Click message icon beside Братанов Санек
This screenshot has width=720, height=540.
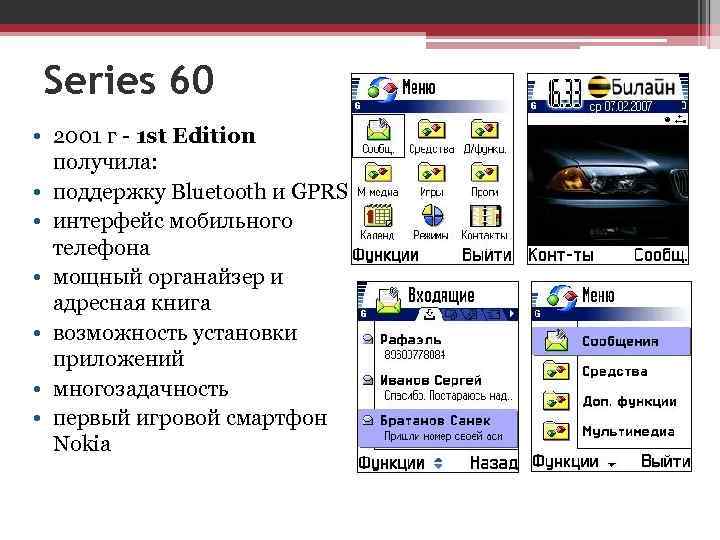pyautogui.click(x=367, y=420)
